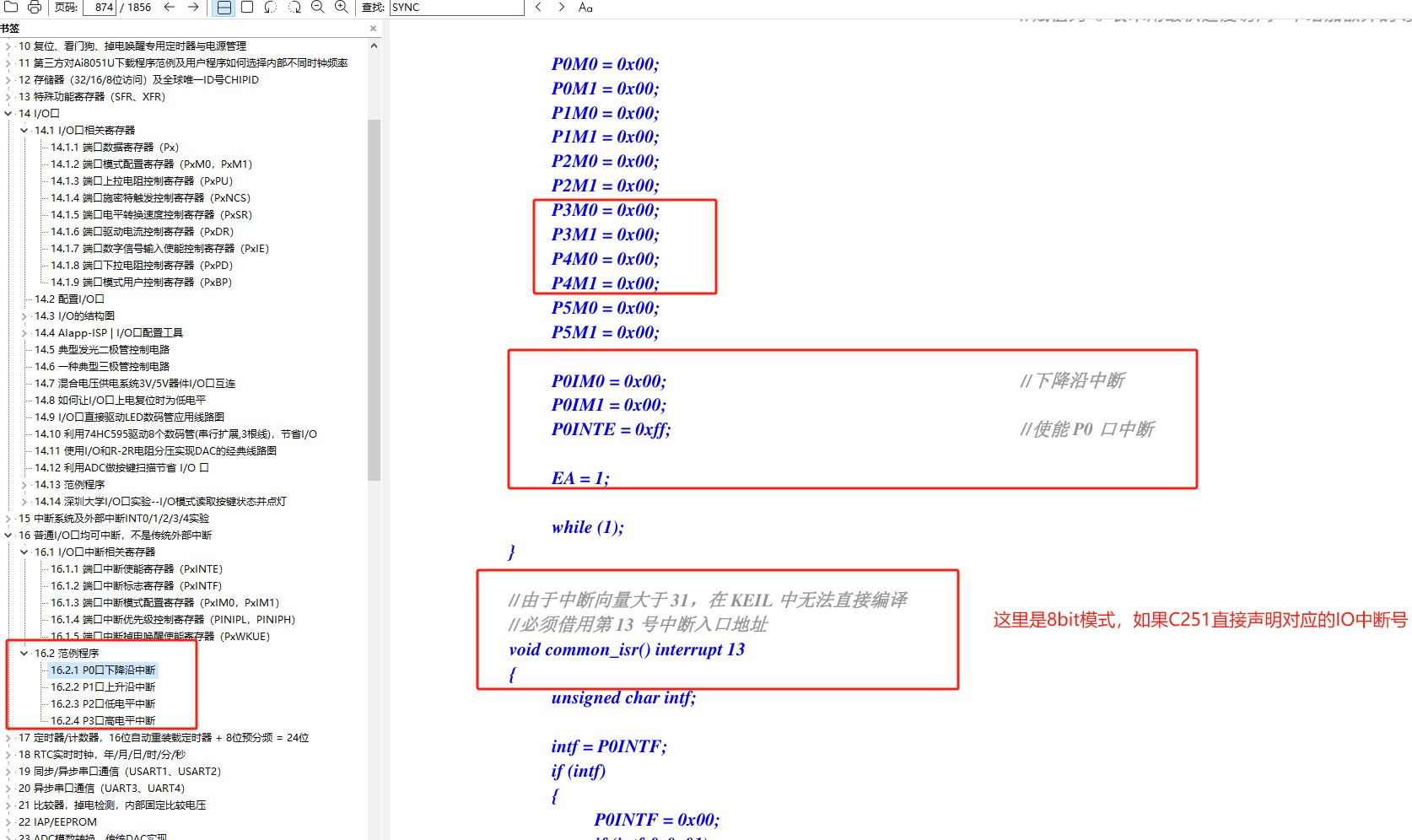Find the next match of SYNC
This screenshot has width=1412, height=840.
tap(562, 7)
